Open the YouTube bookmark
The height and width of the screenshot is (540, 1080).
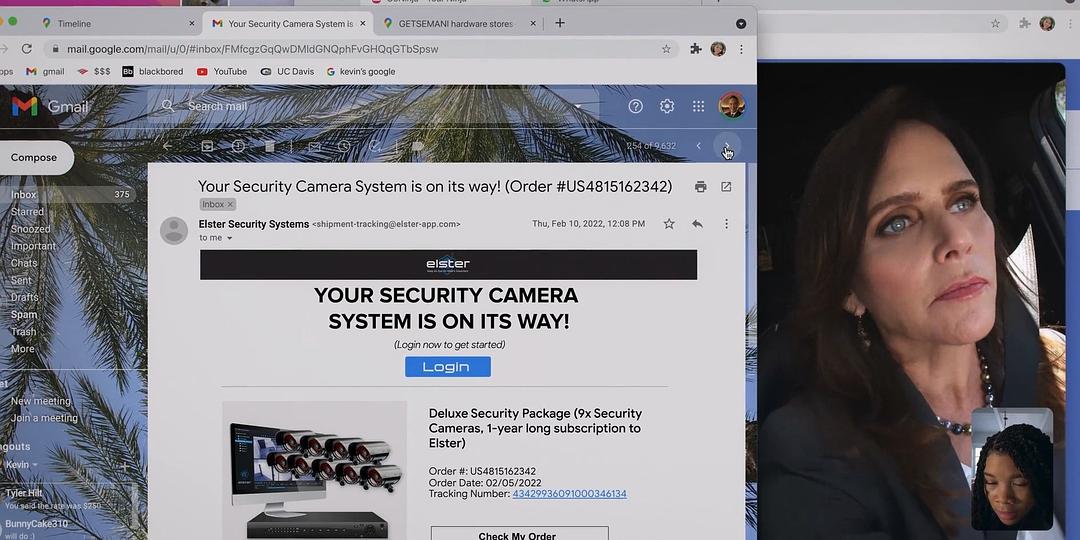(x=222, y=72)
